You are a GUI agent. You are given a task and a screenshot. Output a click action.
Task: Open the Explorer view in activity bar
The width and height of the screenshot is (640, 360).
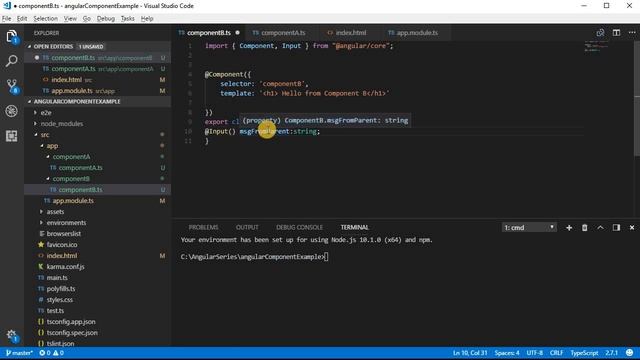coord(12,37)
